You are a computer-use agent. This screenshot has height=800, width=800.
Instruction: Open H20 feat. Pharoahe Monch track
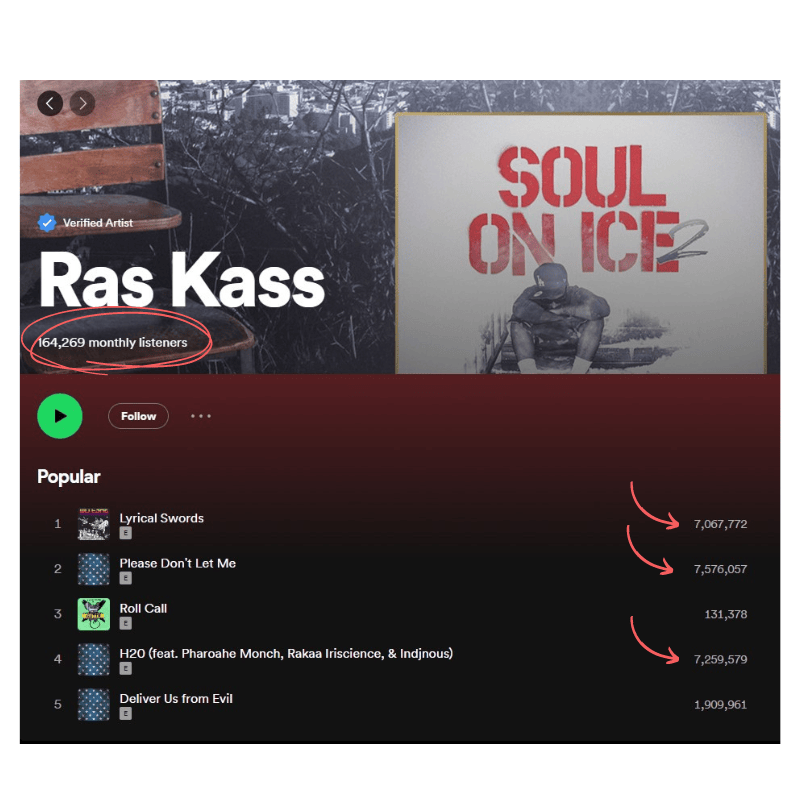(x=286, y=654)
